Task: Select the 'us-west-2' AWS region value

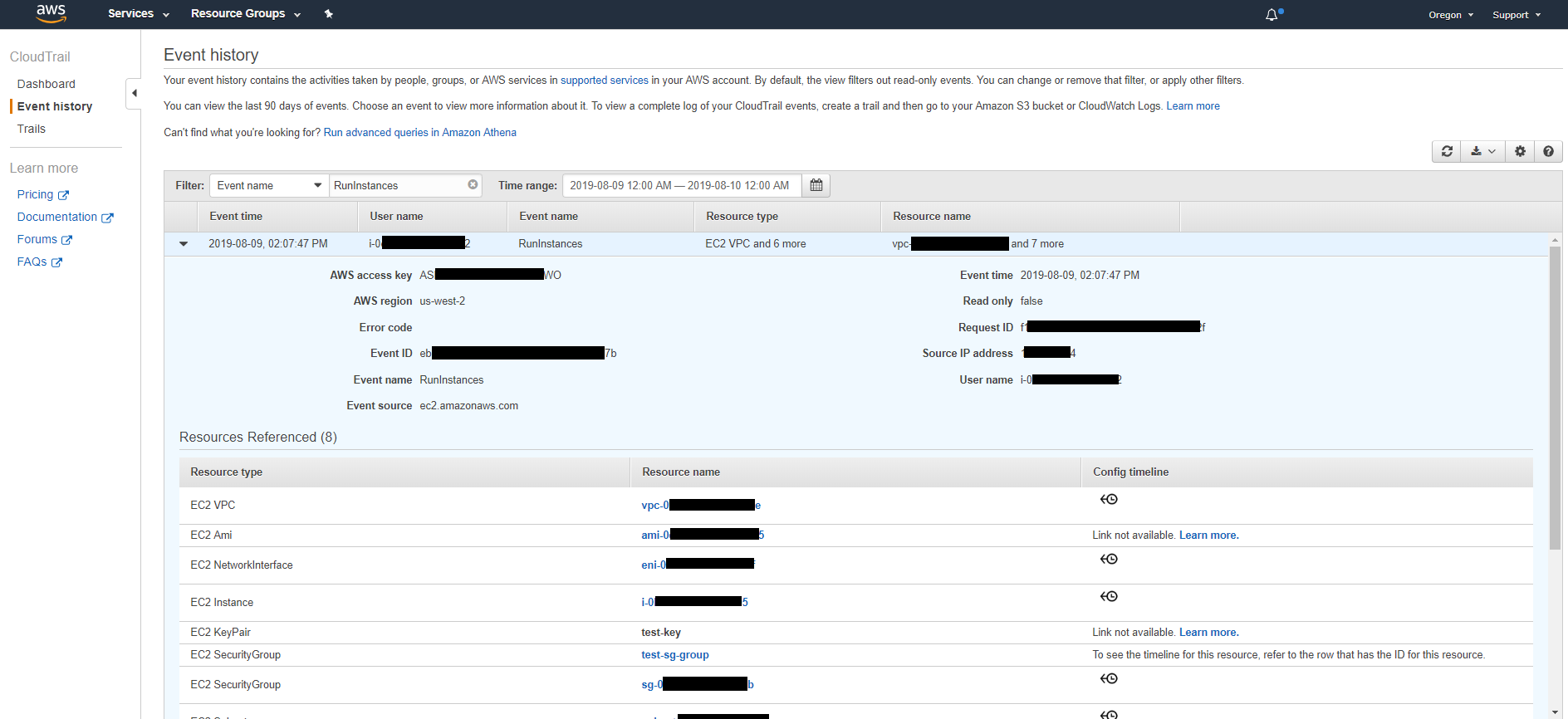Action: [x=442, y=301]
